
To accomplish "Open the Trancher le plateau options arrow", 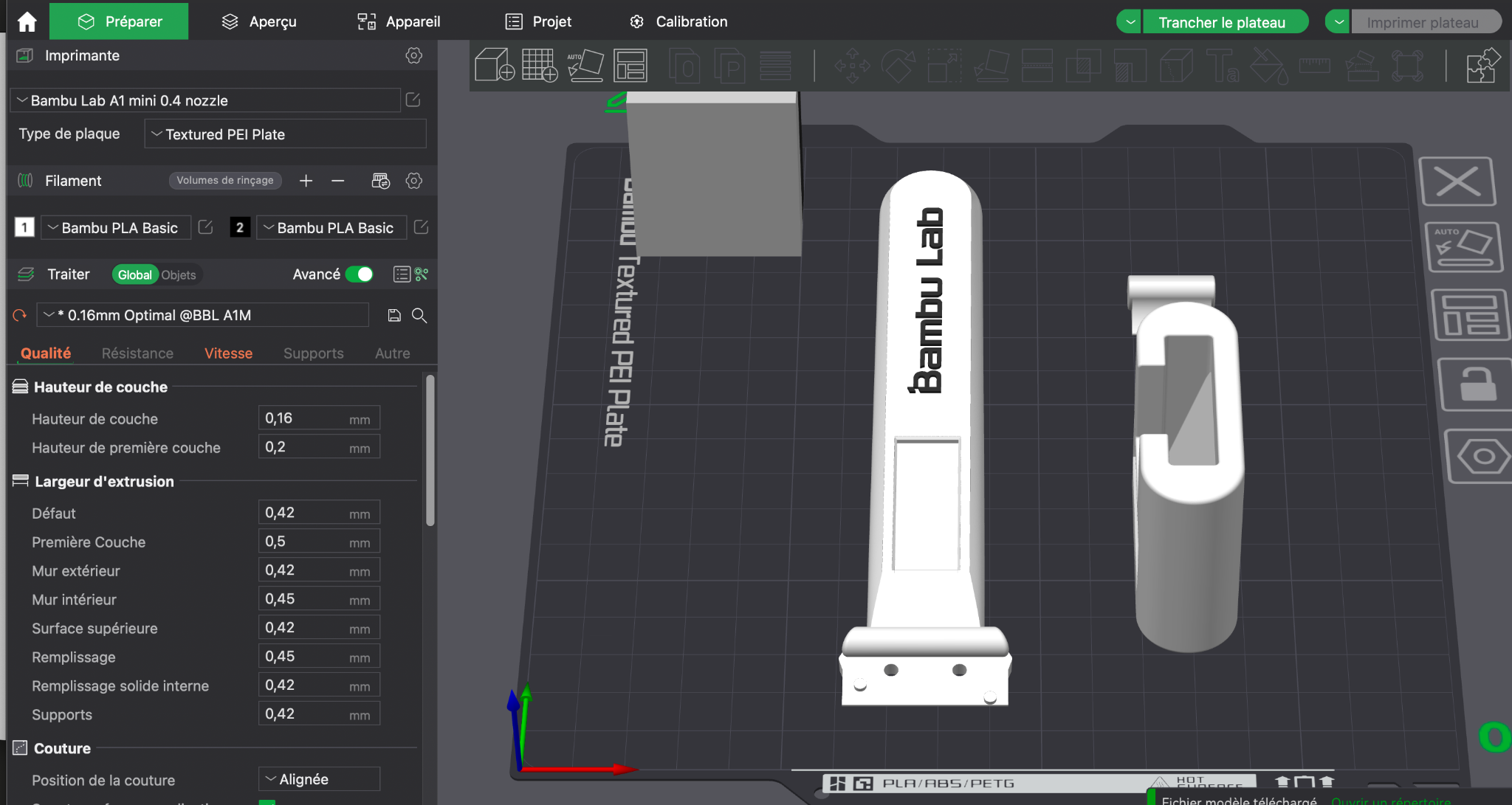I will tap(1129, 22).
